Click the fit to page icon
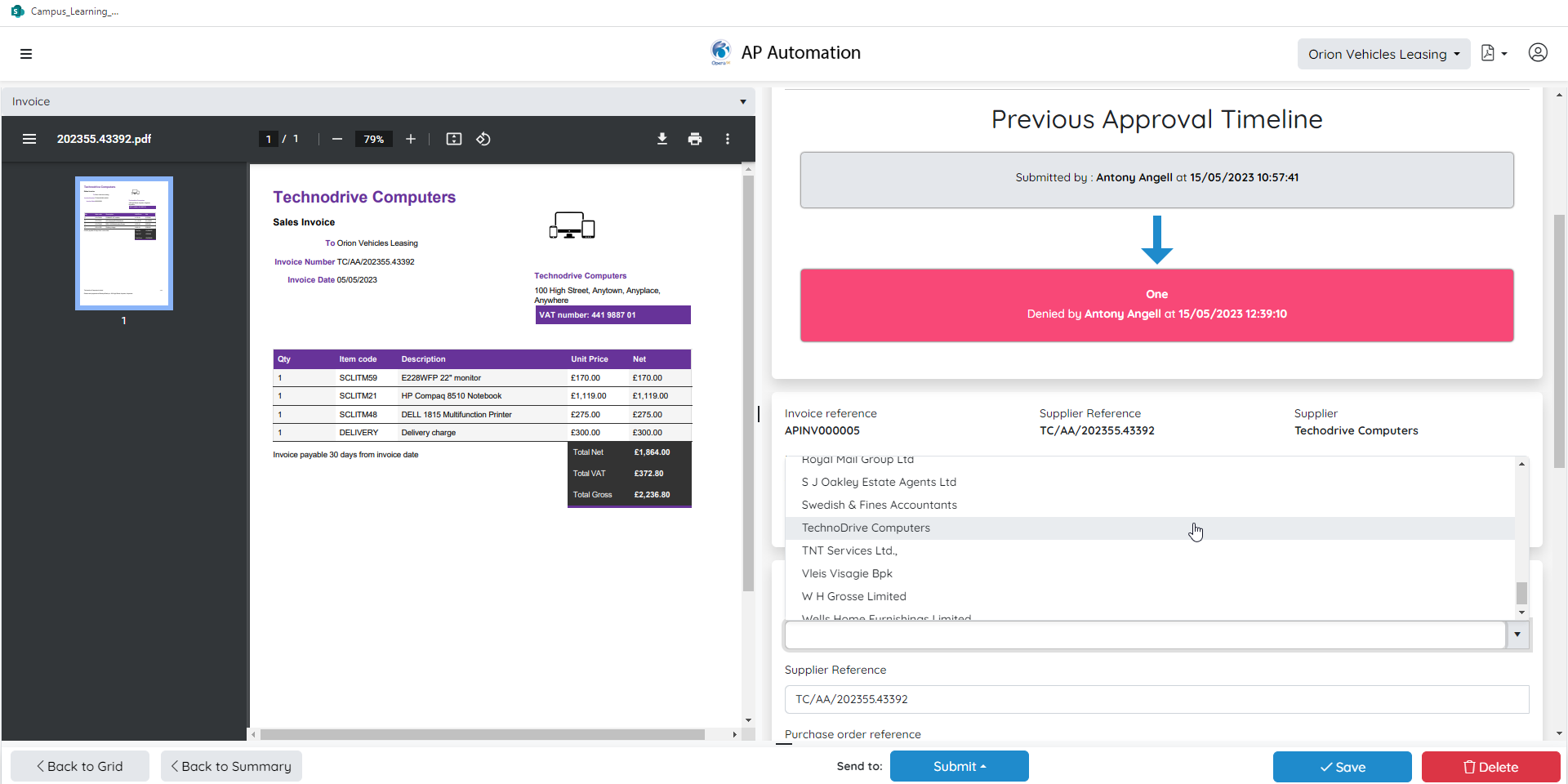The height and width of the screenshot is (784, 1568). point(454,139)
